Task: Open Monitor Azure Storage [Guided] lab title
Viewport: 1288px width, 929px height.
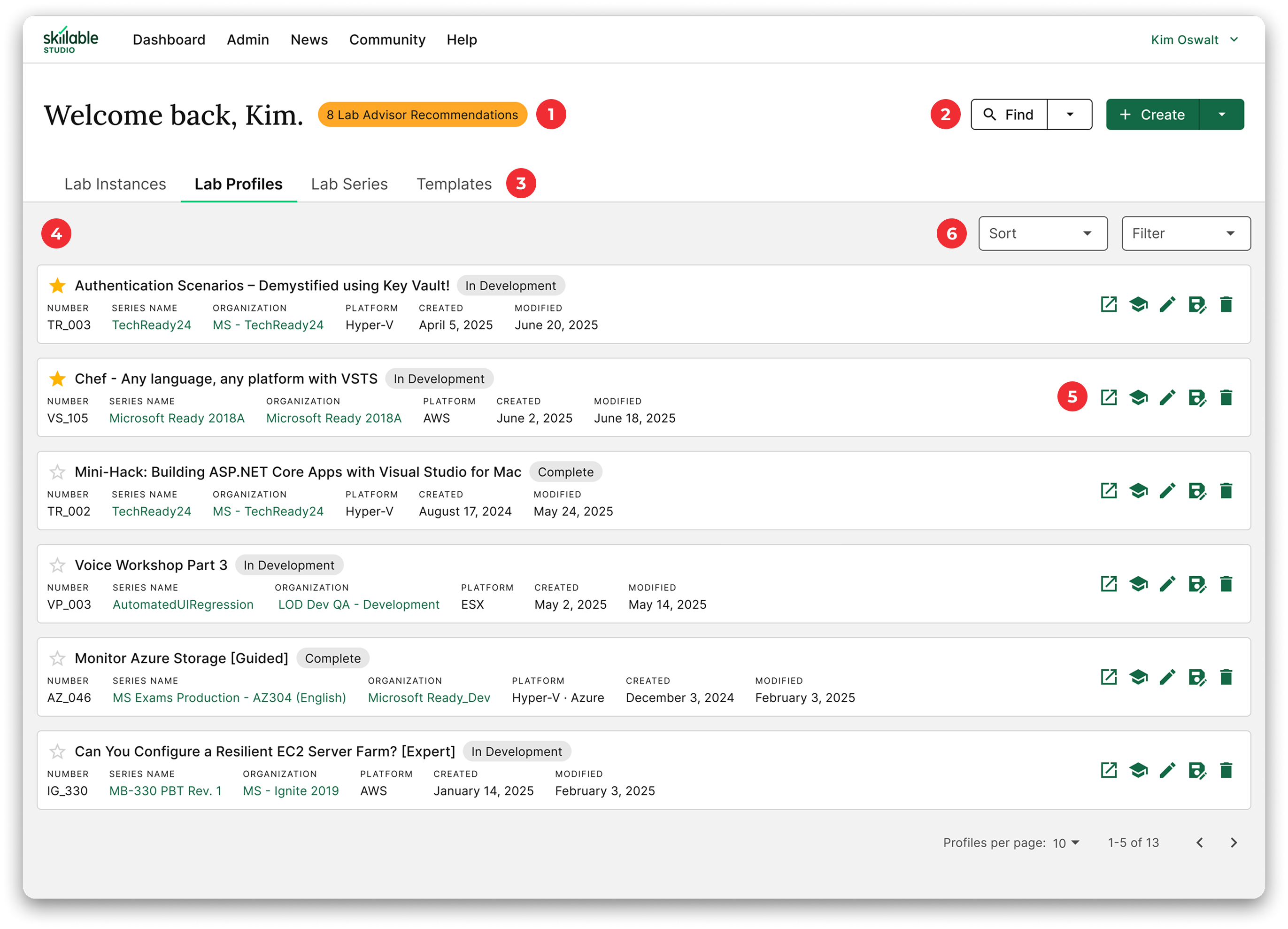Action: click(x=182, y=658)
